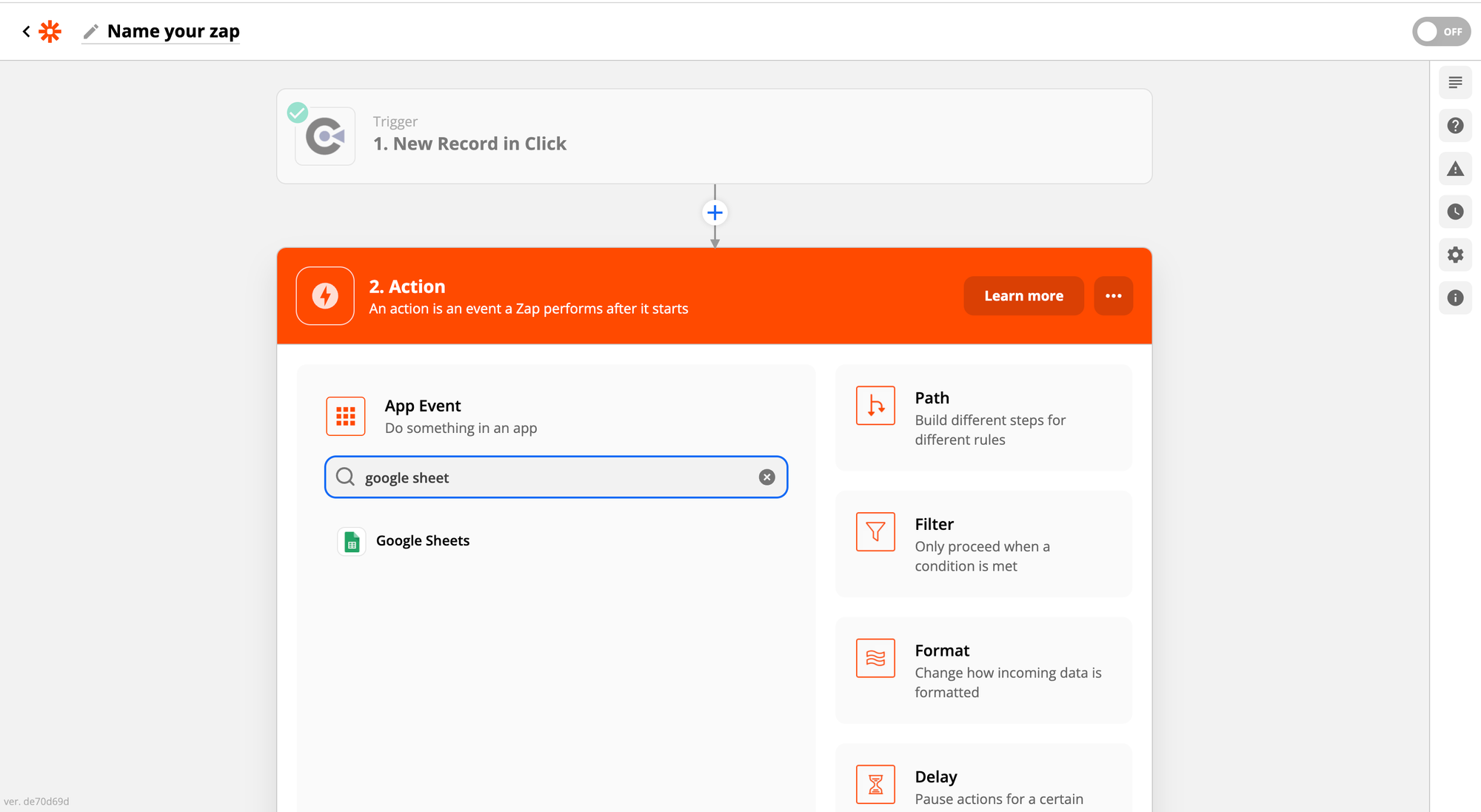Open the '1. New Record in Click' trigger step
This screenshot has height=812, width=1481.
click(714, 136)
